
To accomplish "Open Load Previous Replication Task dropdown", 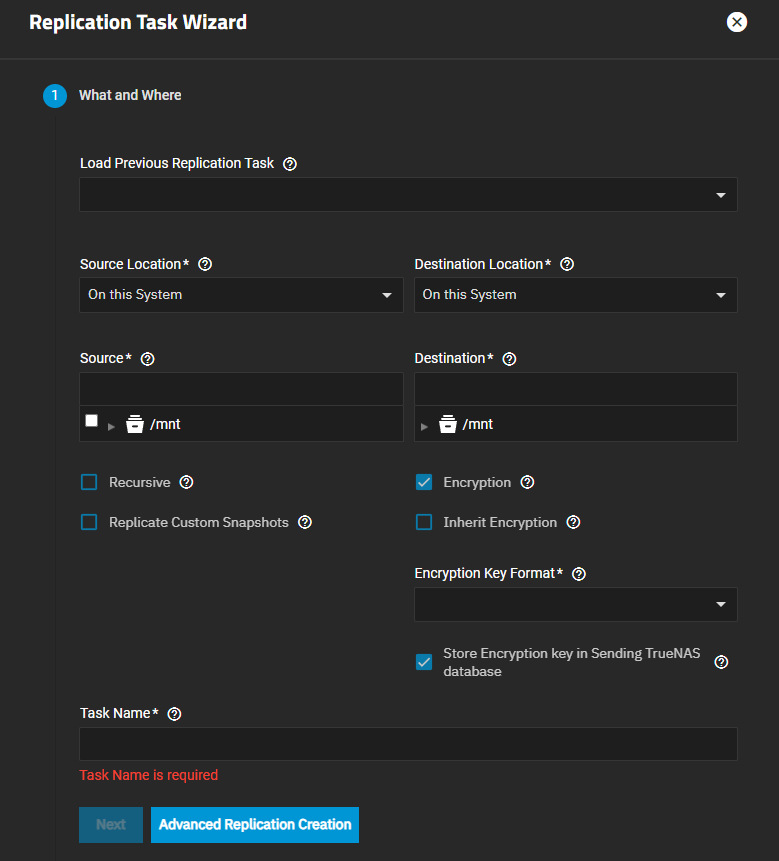I will pyautogui.click(x=408, y=195).
